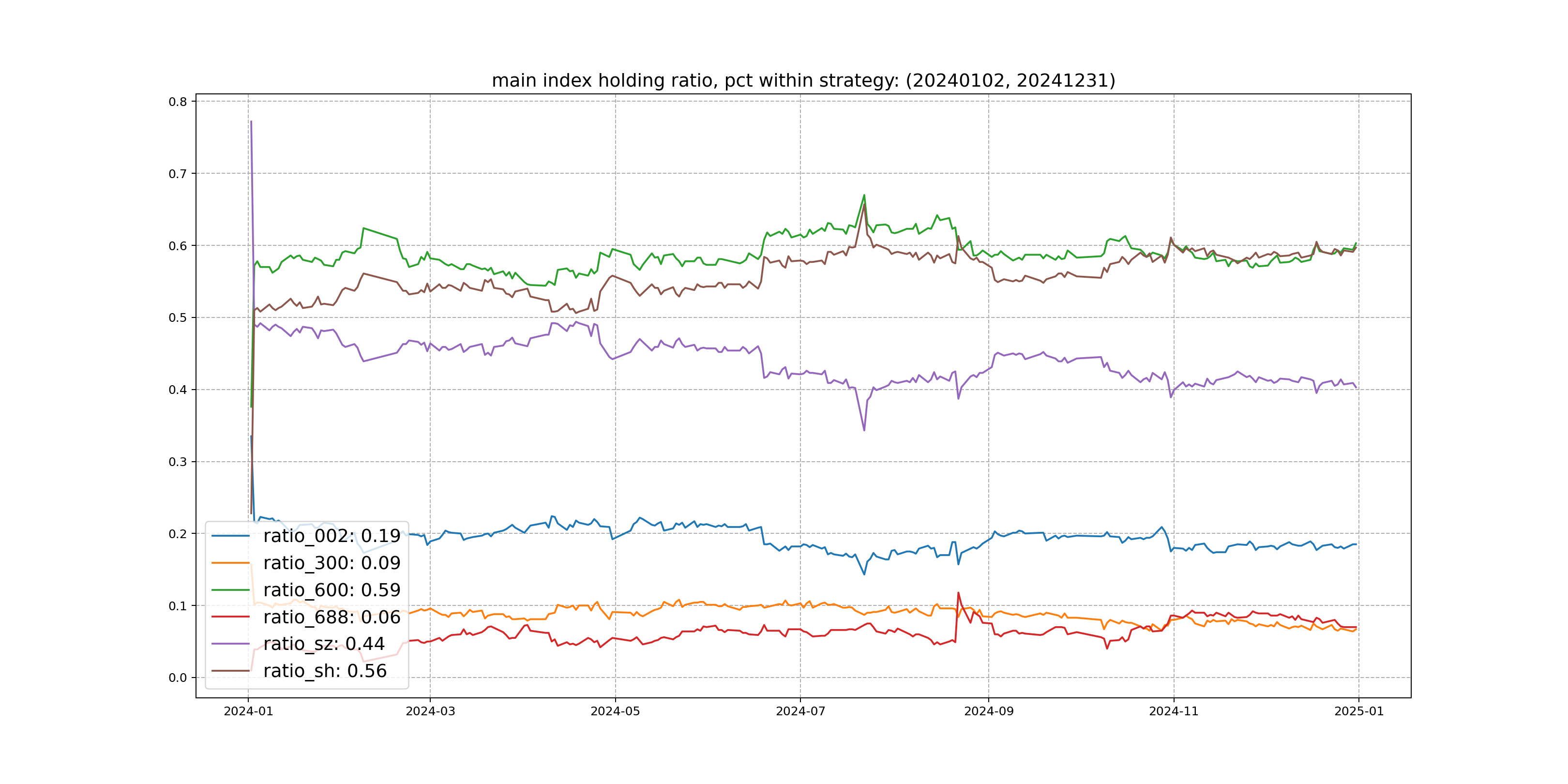This screenshot has width=1568, height=784.
Task: Select the 'ratio_600: 0.59' legend label
Action: click(x=332, y=590)
